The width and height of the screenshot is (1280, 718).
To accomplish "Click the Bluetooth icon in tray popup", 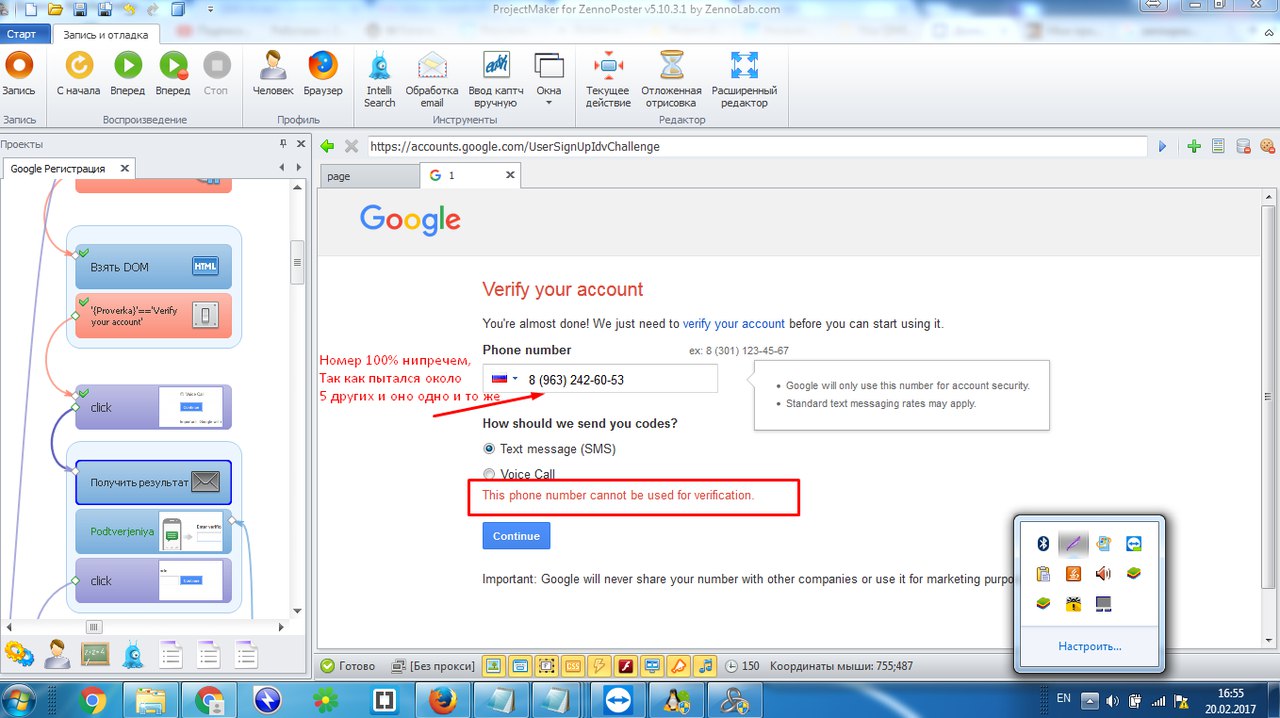I will [1042, 544].
